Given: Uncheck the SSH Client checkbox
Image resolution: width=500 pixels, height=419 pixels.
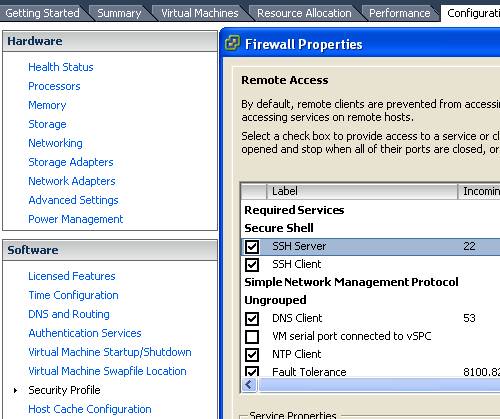Looking at the screenshot, I should [252, 265].
